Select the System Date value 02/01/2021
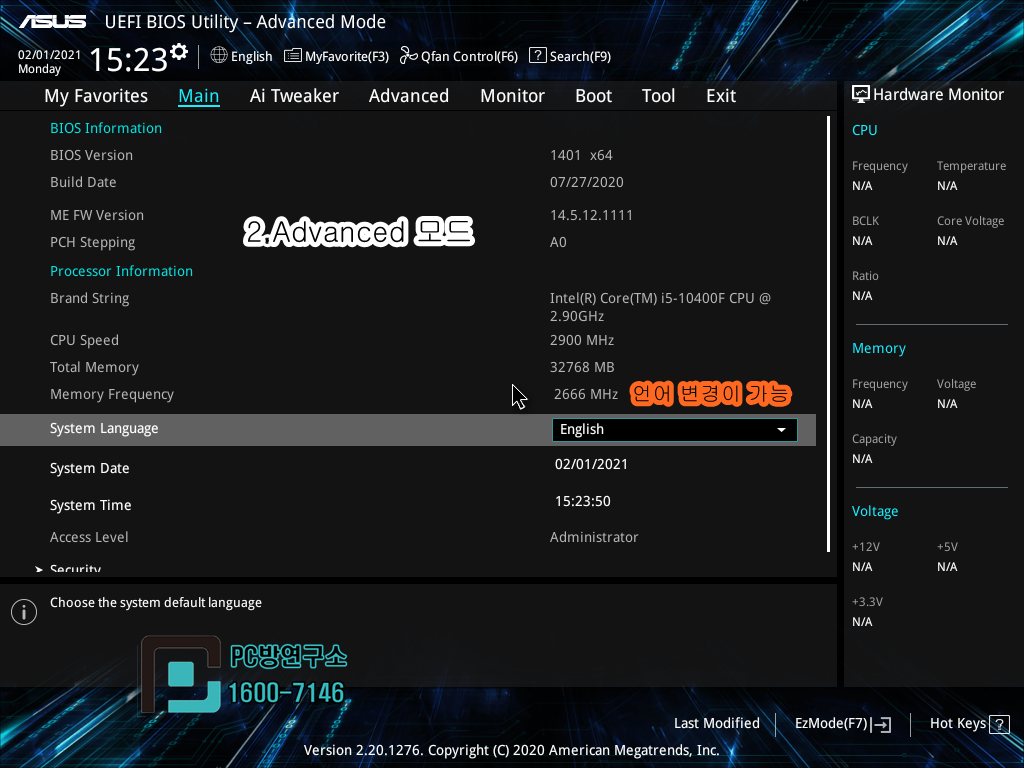 pyautogui.click(x=591, y=464)
